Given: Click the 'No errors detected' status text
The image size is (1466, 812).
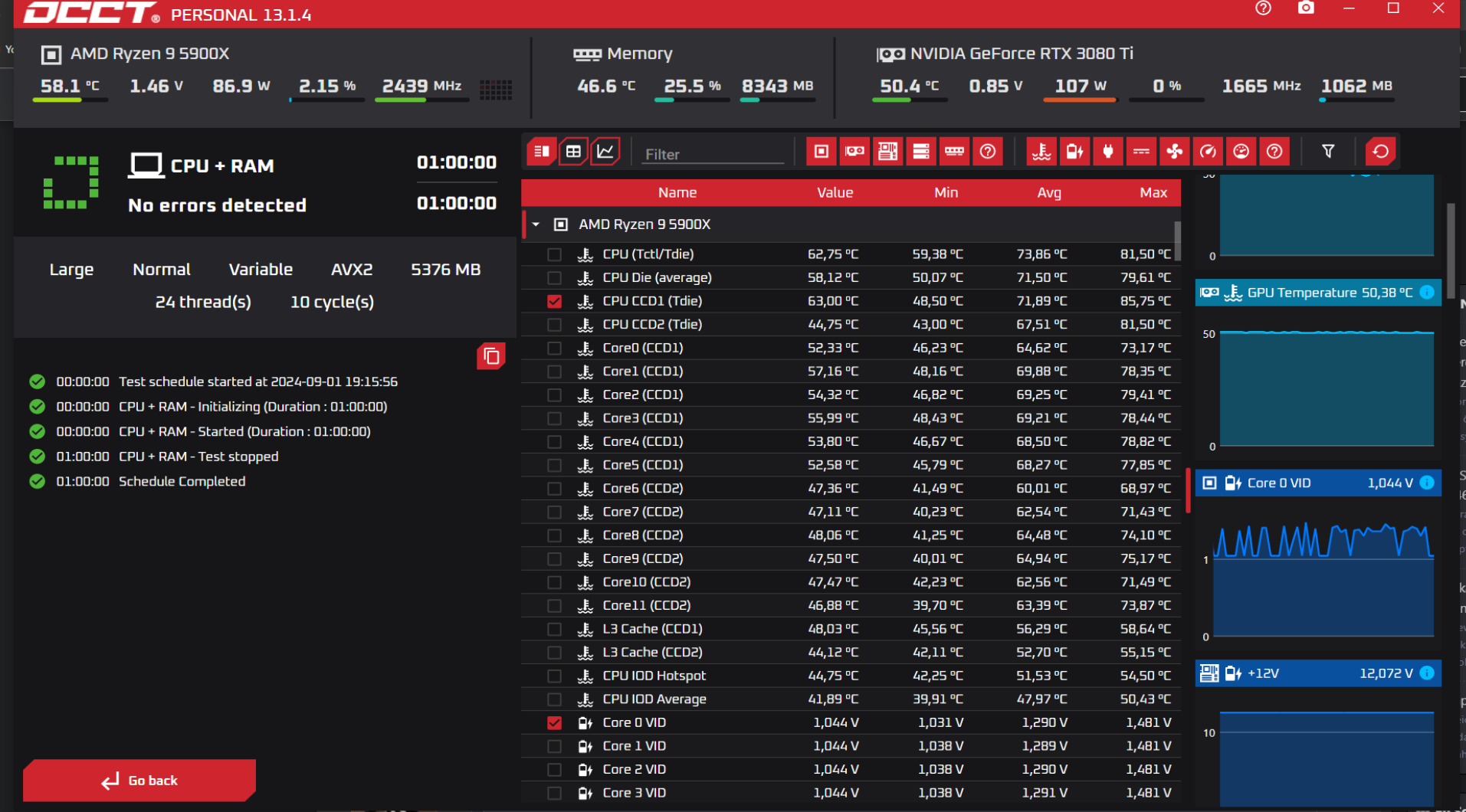Looking at the screenshot, I should [x=217, y=205].
